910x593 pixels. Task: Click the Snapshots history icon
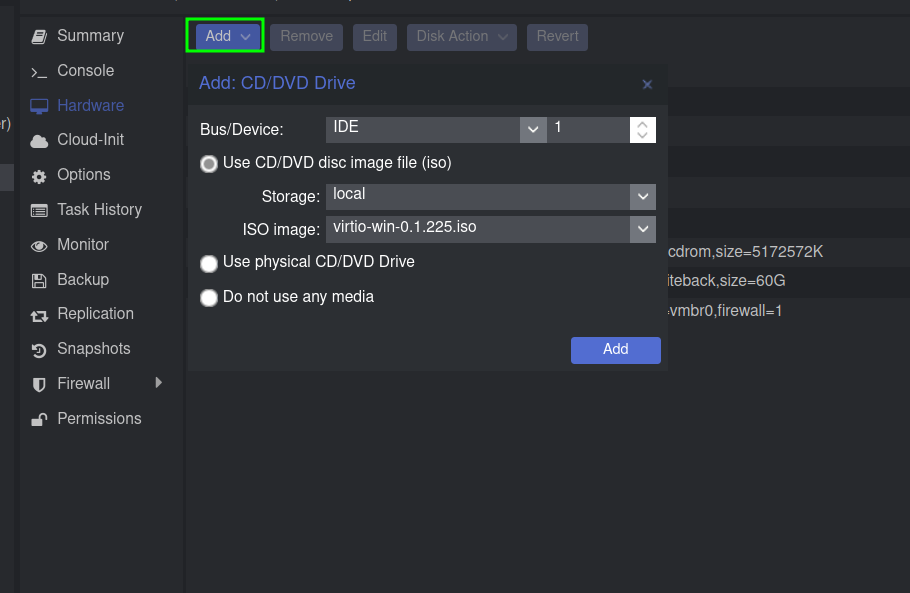pyautogui.click(x=39, y=350)
